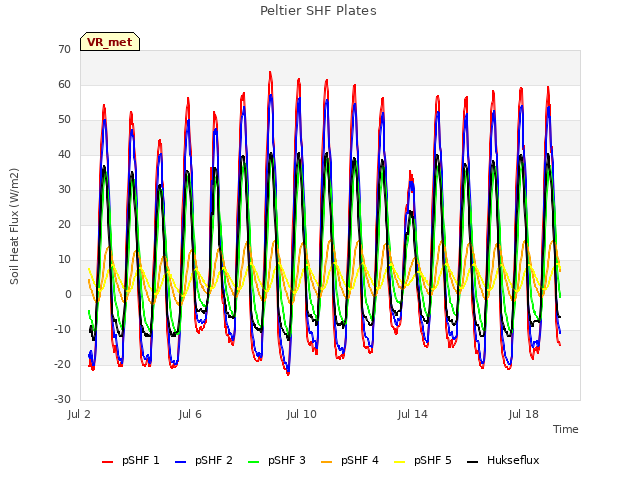Toggle pSHF 1 series in legend

(x=131, y=460)
